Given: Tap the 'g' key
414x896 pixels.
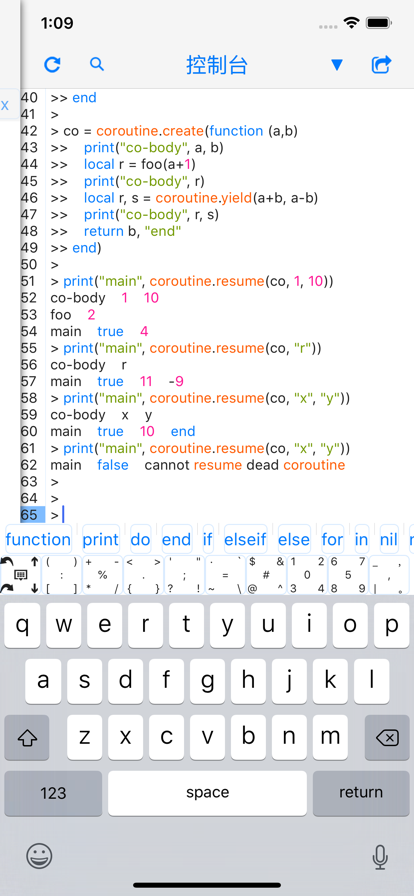Looking at the screenshot, I should click(x=207, y=681).
